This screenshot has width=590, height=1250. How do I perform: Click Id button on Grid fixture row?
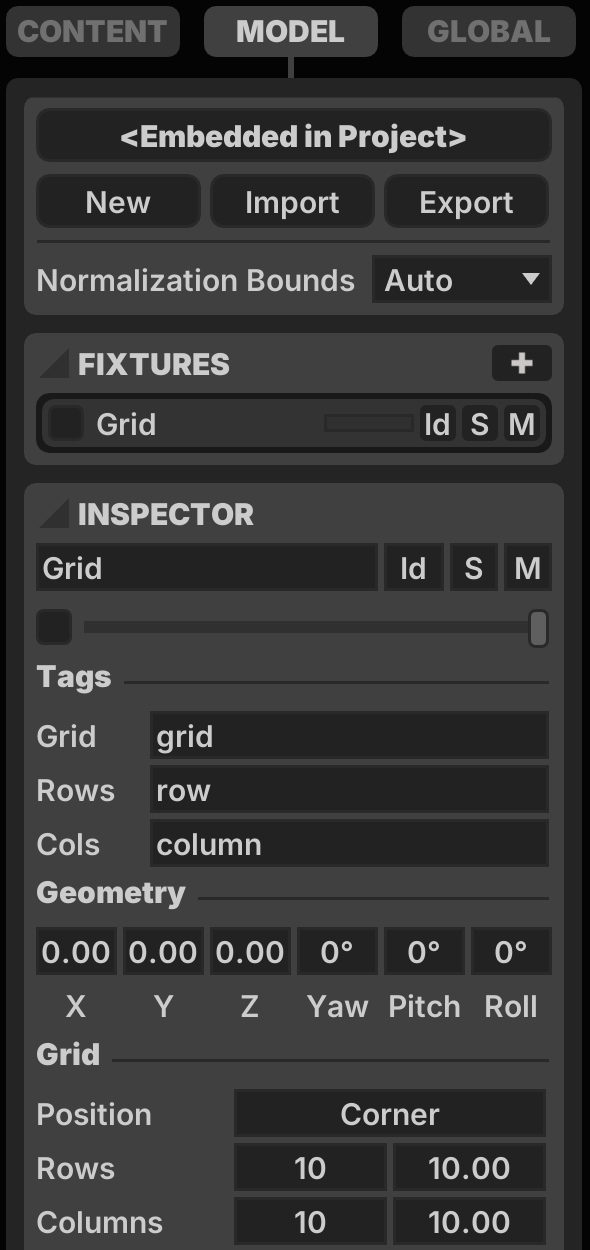[436, 425]
